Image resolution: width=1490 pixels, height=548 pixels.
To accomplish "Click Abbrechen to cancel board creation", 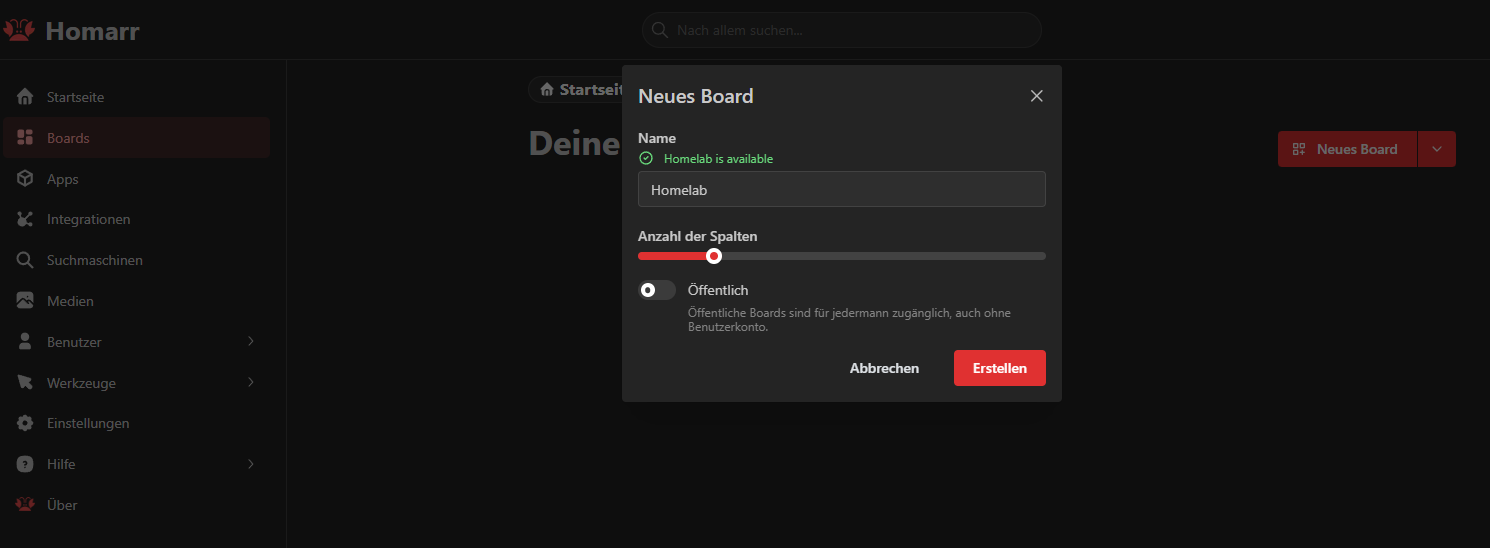I will (x=884, y=368).
